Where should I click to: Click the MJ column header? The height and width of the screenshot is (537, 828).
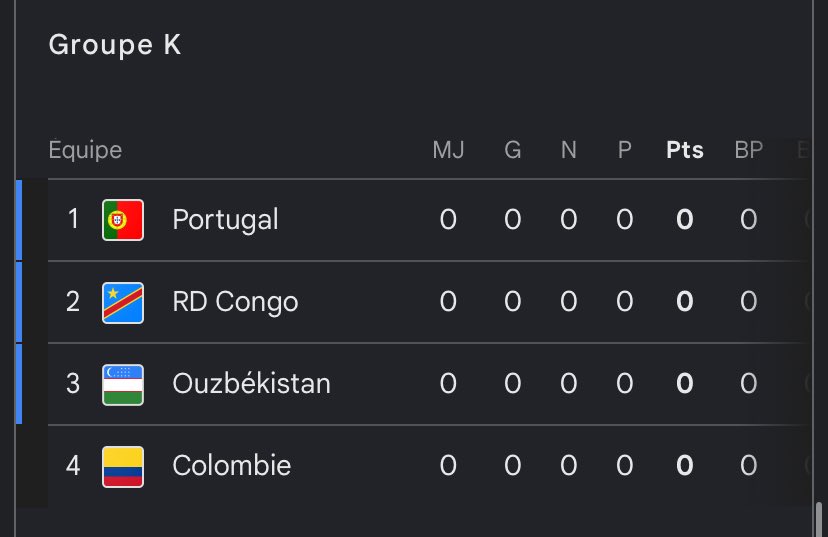point(448,150)
